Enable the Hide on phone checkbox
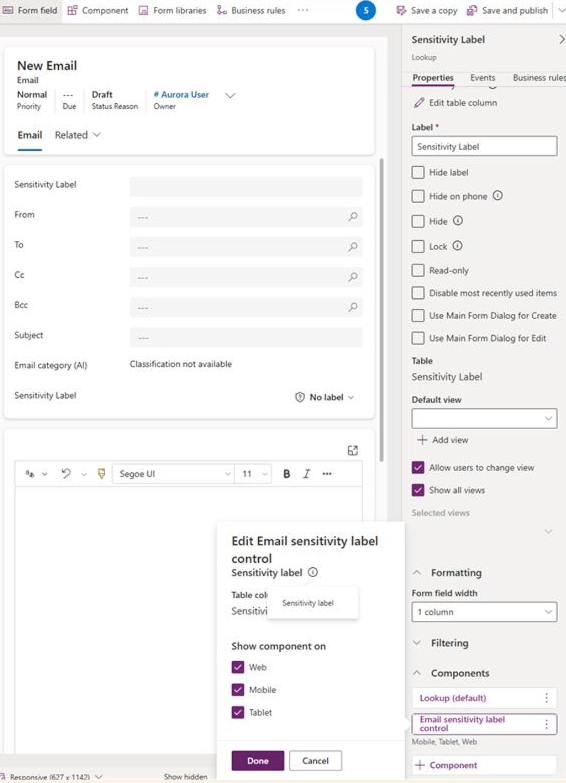 418,196
